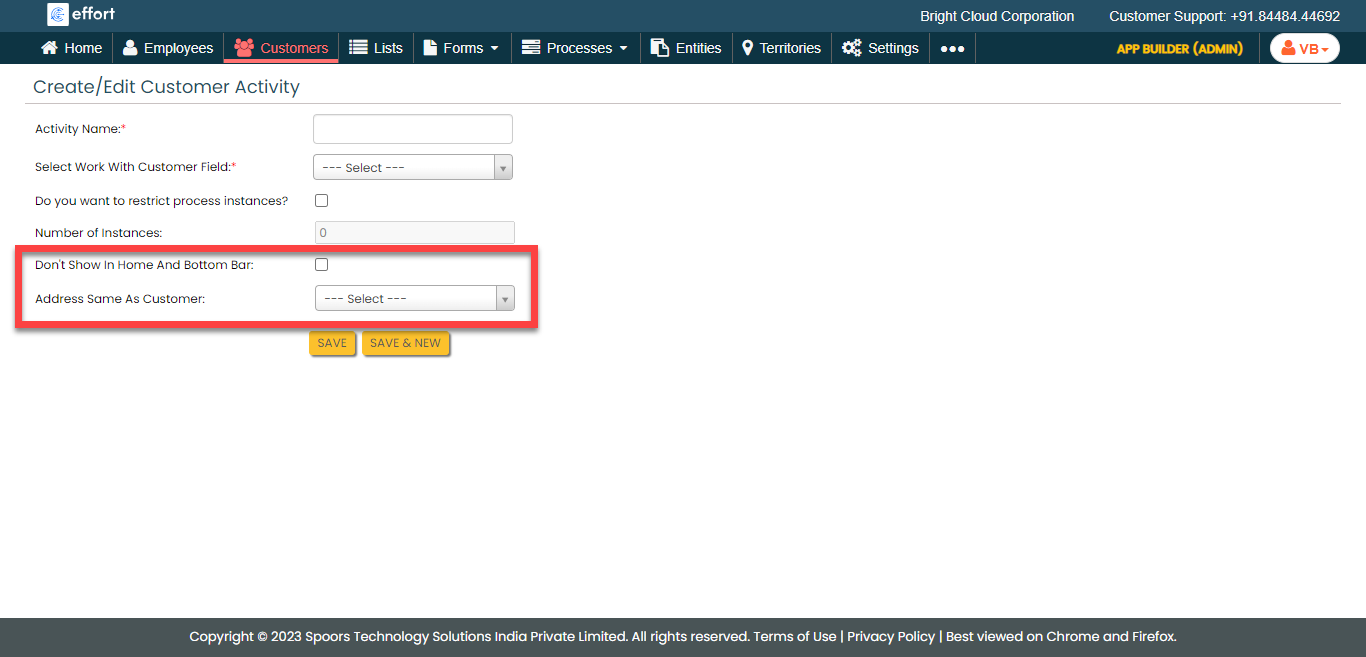Open Entities using the copy icon
Viewport: 1366px width, 657px height.
click(x=659, y=48)
